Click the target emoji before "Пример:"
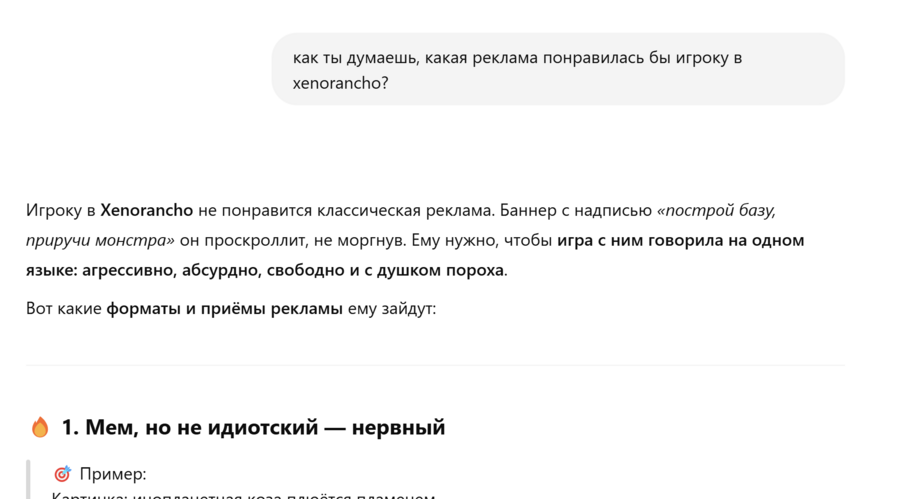The image size is (900, 499). [62, 474]
